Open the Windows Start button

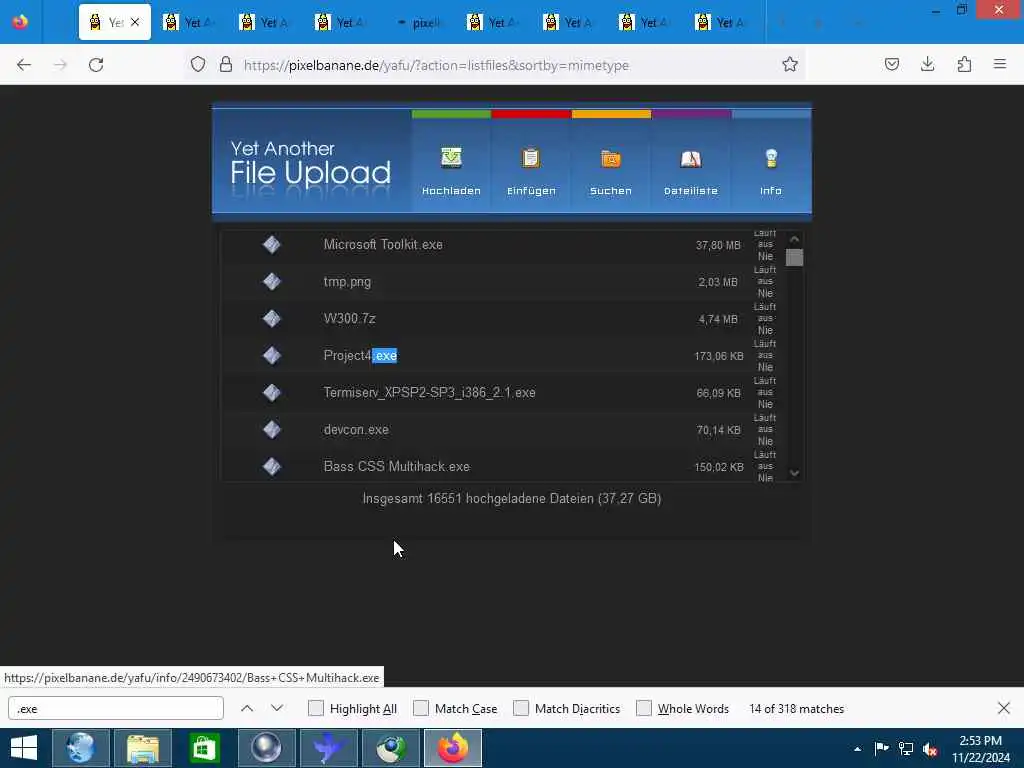pos(24,748)
